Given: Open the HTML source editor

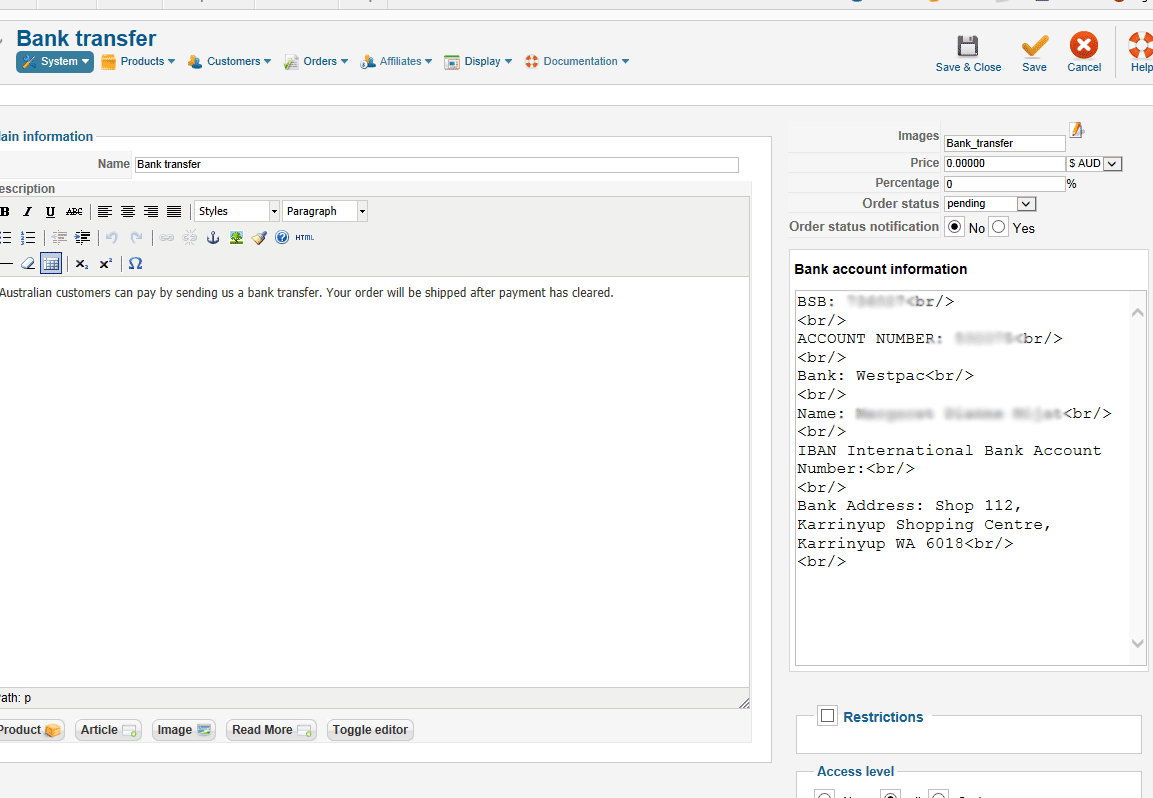Looking at the screenshot, I should pyautogui.click(x=304, y=238).
